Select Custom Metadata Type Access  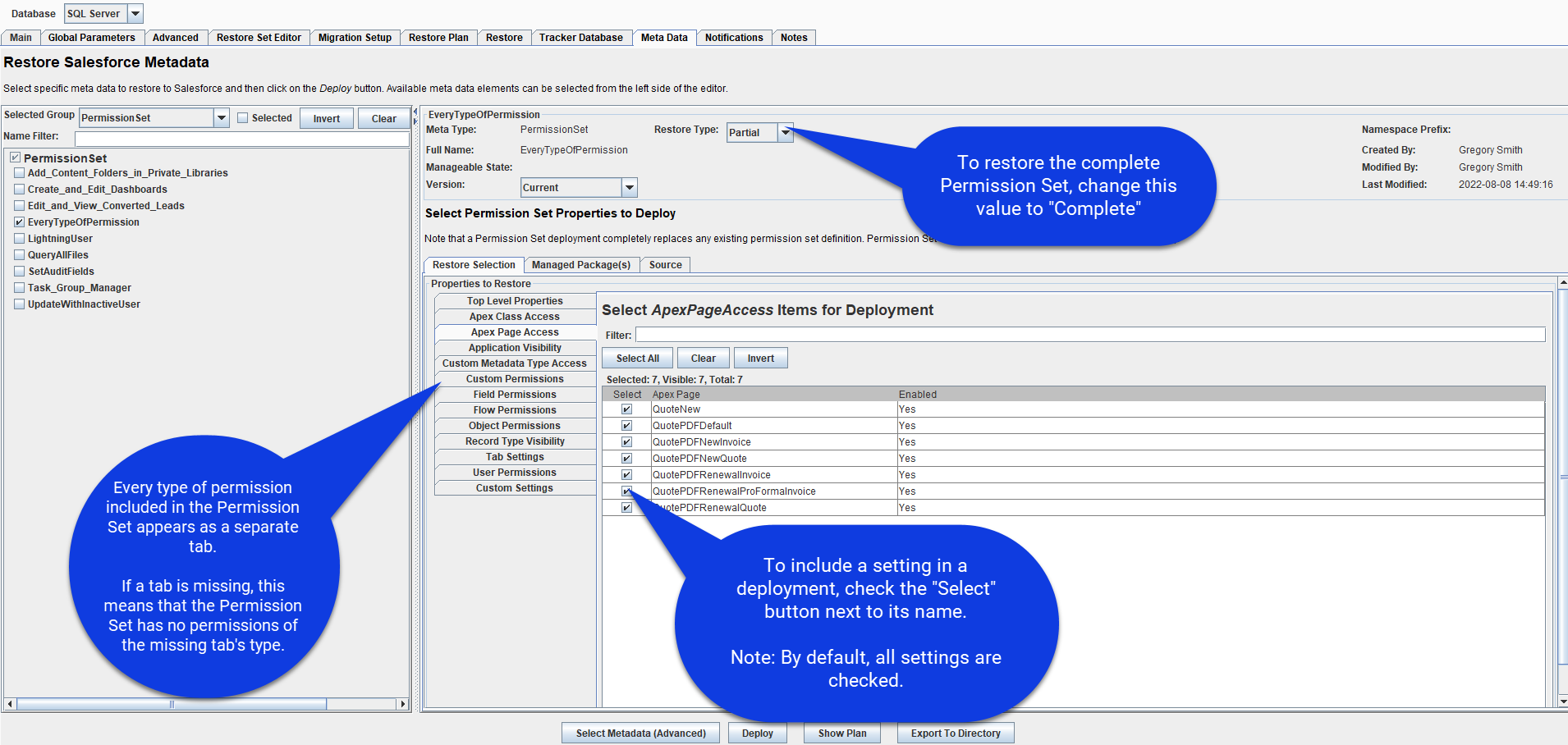tap(515, 363)
